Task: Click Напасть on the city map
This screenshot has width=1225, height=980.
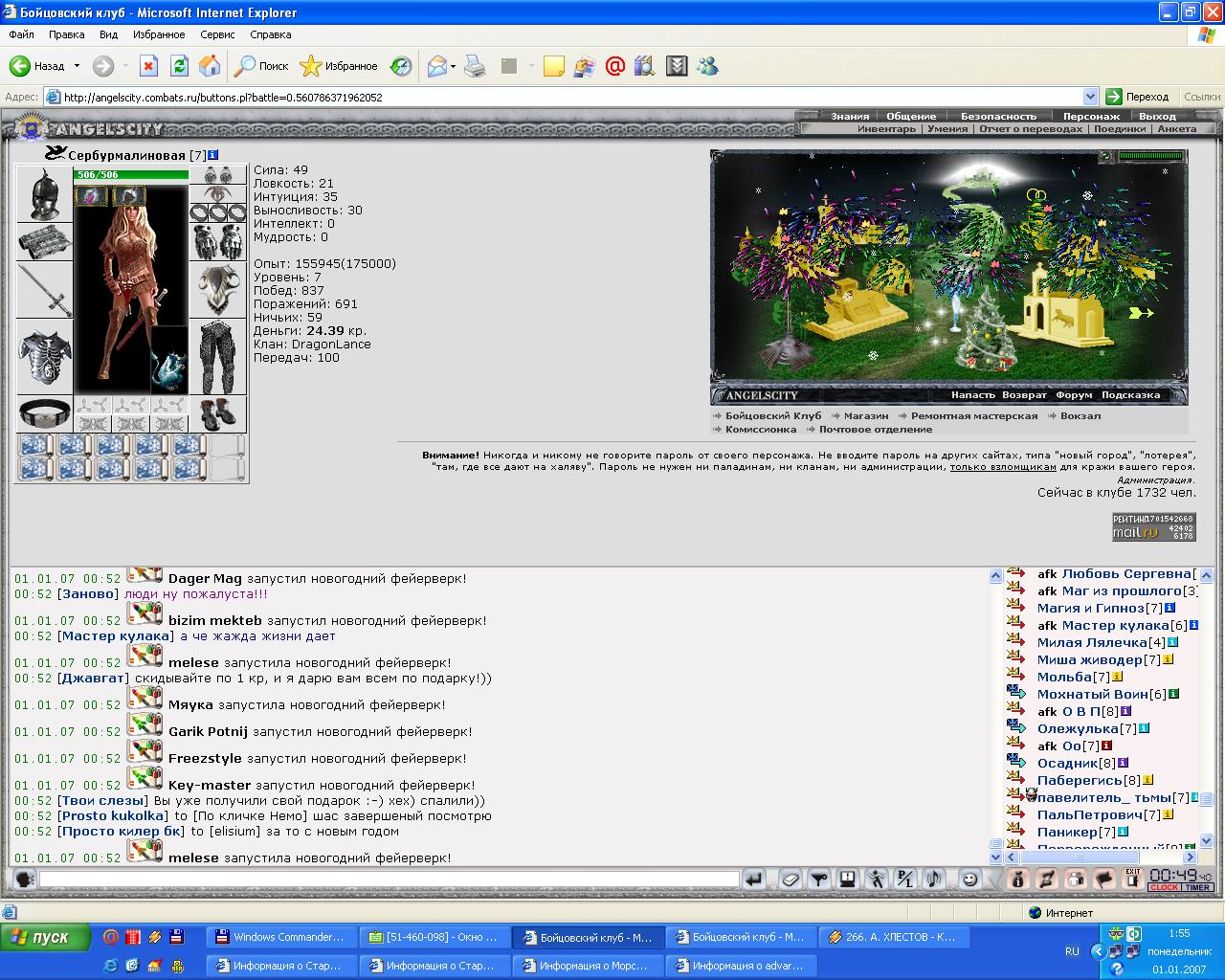Action: [x=973, y=395]
